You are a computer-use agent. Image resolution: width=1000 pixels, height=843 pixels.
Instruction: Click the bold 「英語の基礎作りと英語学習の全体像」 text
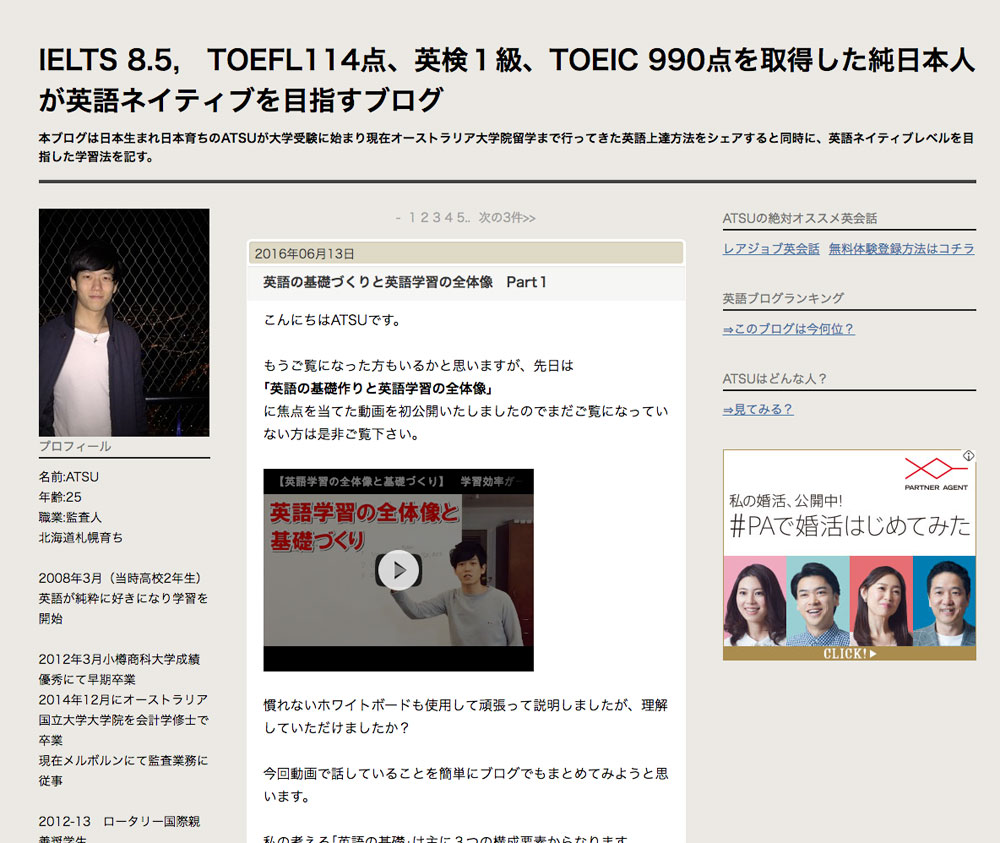pyautogui.click(x=378, y=388)
